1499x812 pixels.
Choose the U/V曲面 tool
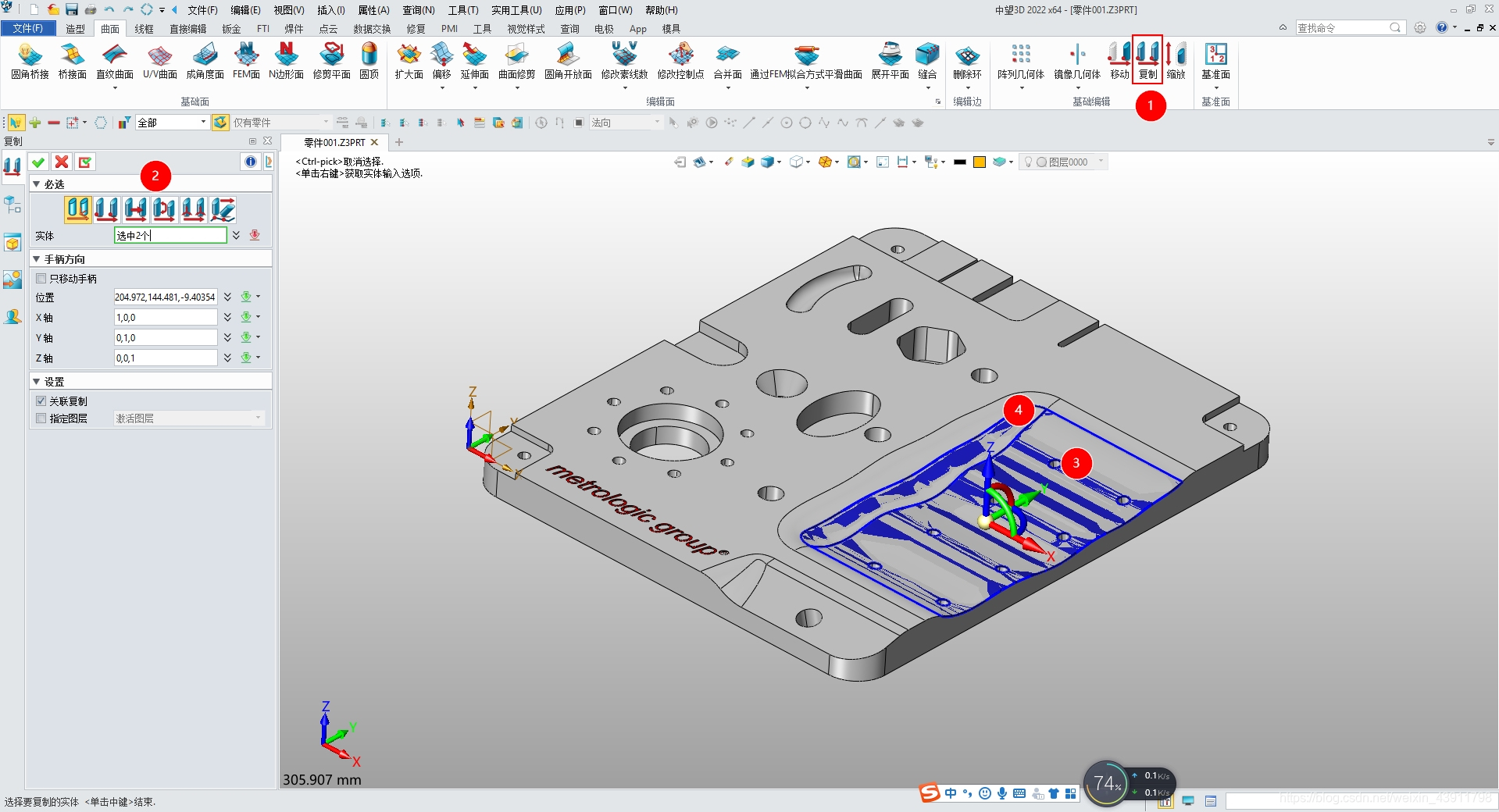coord(159,61)
